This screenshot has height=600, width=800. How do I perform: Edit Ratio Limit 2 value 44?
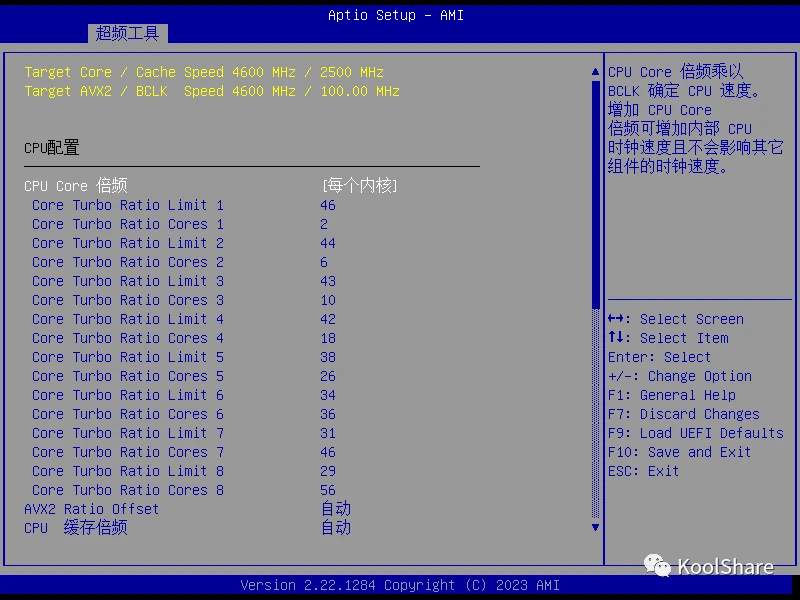pyautogui.click(x=328, y=243)
